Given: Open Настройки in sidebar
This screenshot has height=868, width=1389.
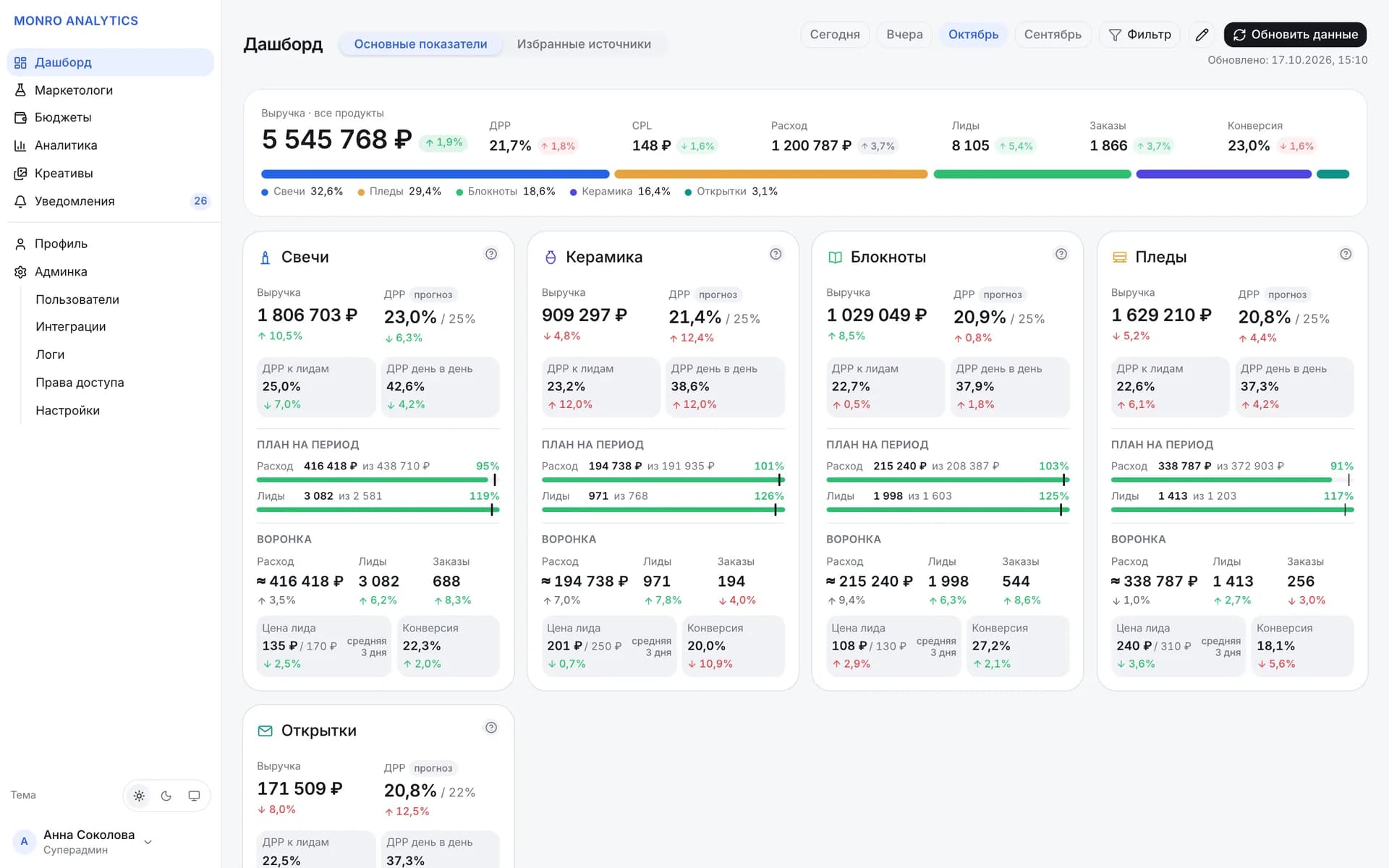Looking at the screenshot, I should tap(68, 411).
